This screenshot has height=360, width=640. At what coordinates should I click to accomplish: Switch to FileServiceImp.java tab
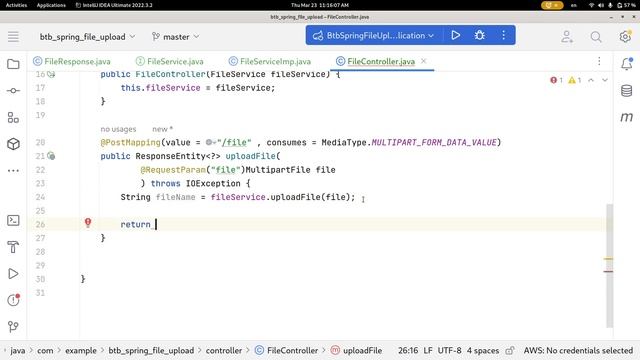click(270, 61)
